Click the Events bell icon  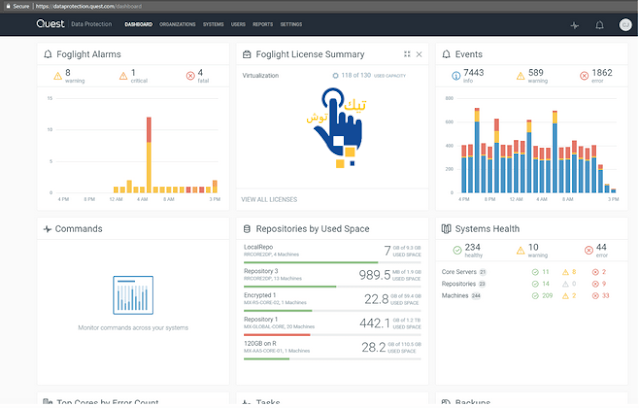446,54
